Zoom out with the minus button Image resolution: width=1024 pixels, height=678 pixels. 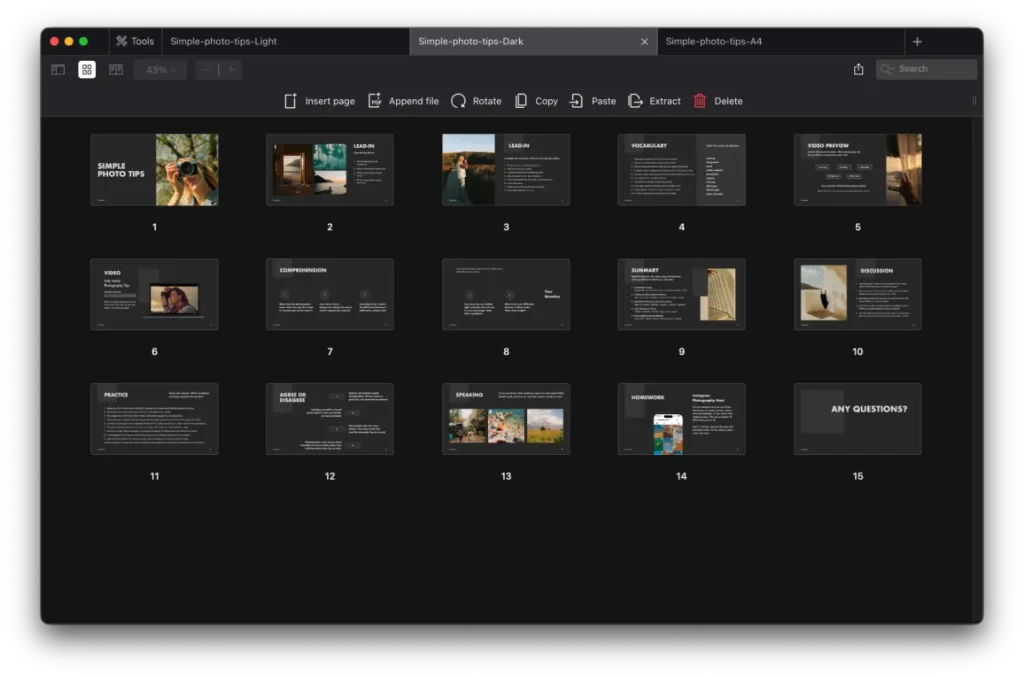point(206,69)
